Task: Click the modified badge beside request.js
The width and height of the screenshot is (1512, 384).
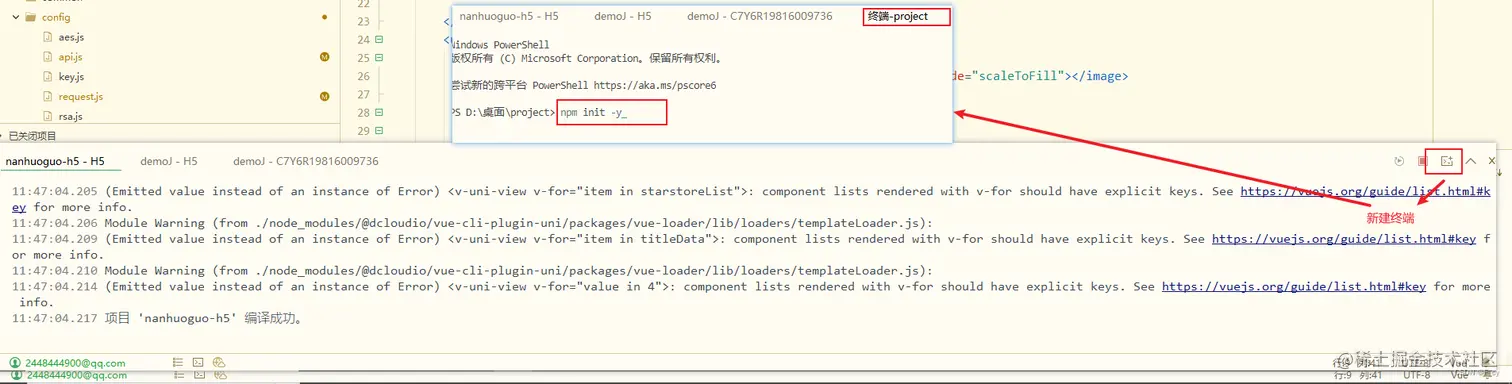Action: coord(325,97)
